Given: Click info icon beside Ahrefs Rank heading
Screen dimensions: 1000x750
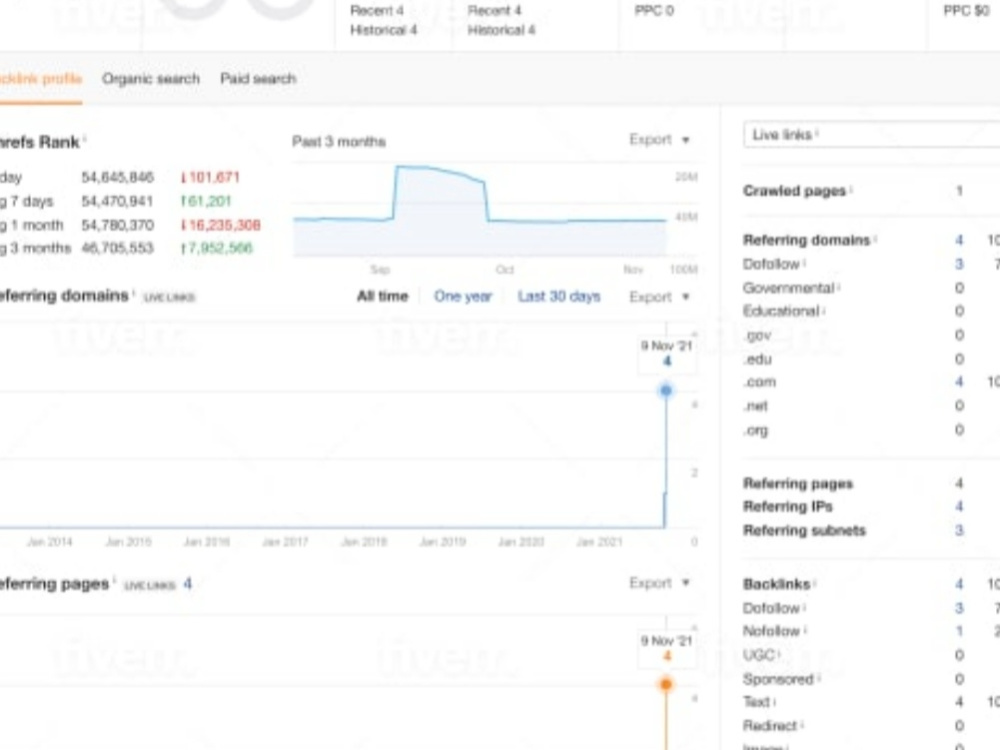Looking at the screenshot, I should [x=85, y=138].
